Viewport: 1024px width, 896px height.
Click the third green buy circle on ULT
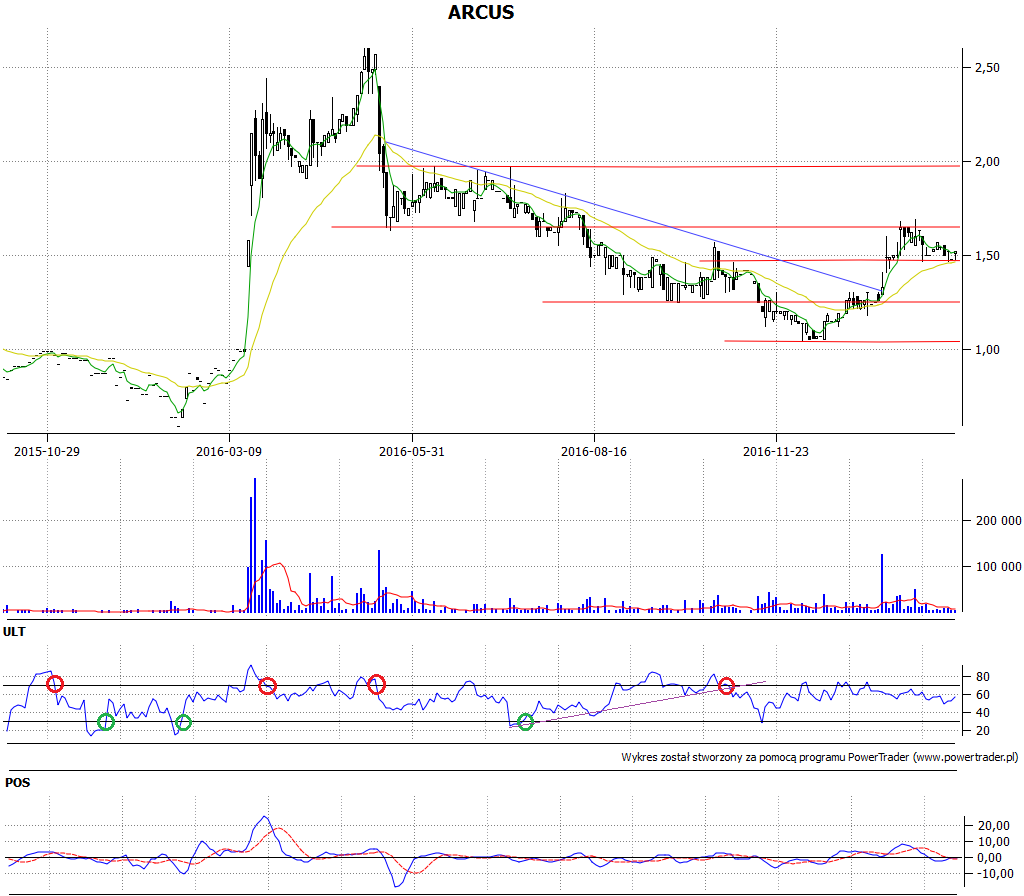(525, 722)
